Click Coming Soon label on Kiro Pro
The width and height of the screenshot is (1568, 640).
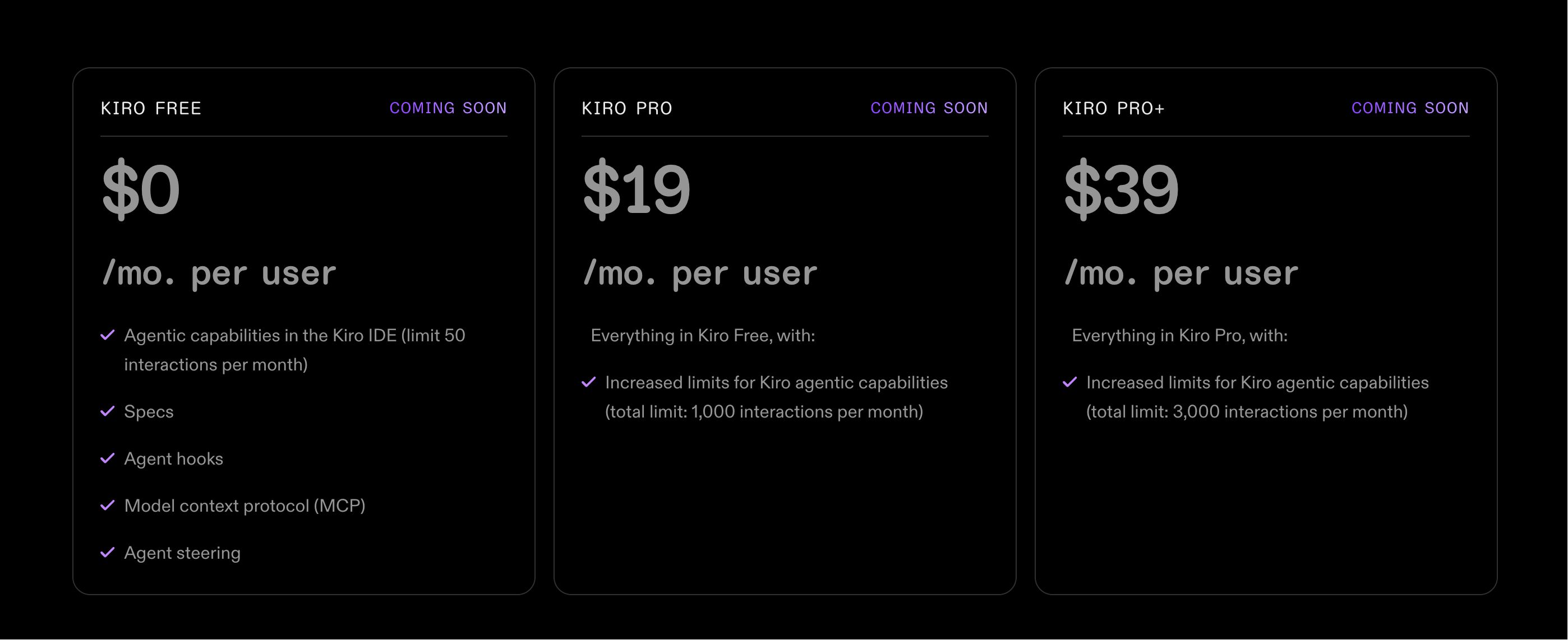click(x=929, y=108)
